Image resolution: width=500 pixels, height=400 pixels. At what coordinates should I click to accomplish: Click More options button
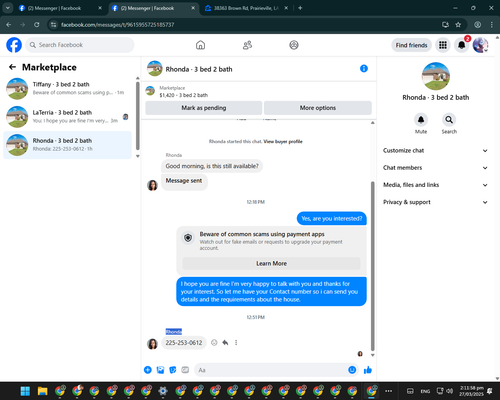coord(318,108)
